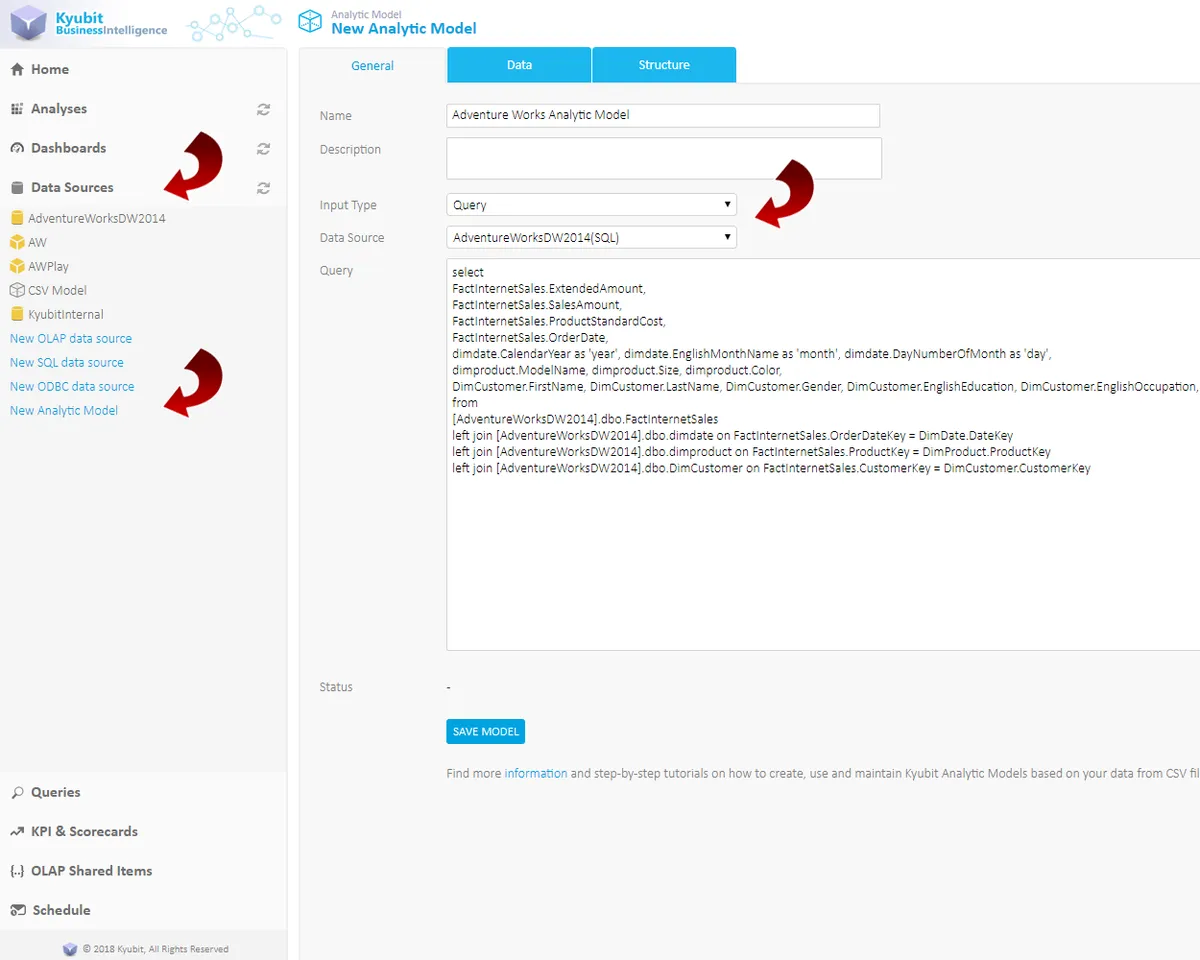Select the KyubitInternal data source
Viewport: 1200px width, 960px height.
66,314
